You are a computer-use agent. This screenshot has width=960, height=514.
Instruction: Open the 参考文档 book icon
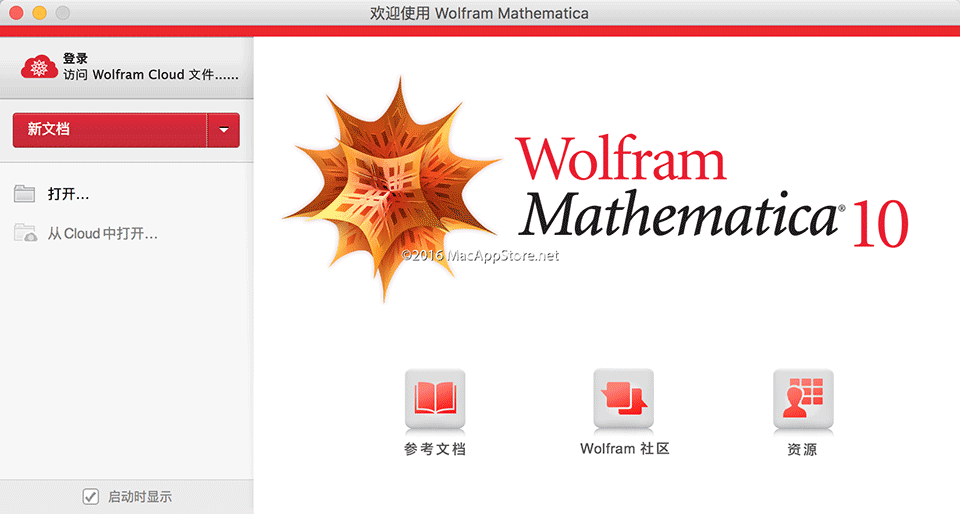(434, 399)
